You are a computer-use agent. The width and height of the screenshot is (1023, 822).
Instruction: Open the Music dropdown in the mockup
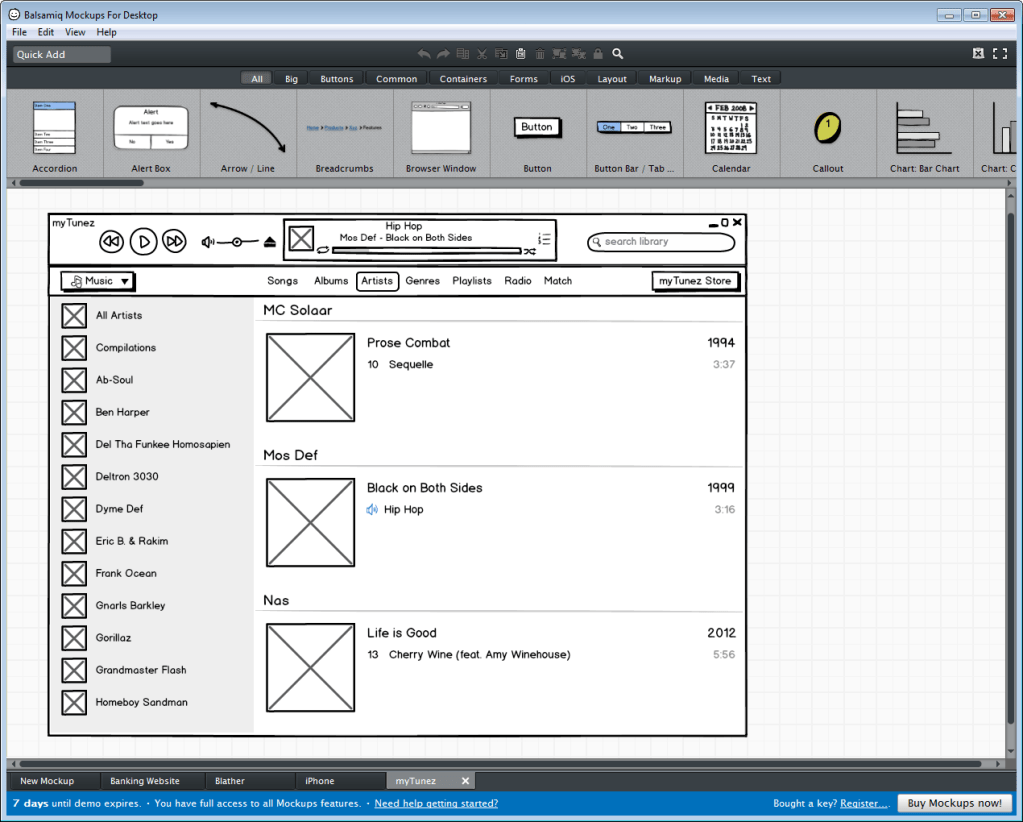click(x=96, y=281)
